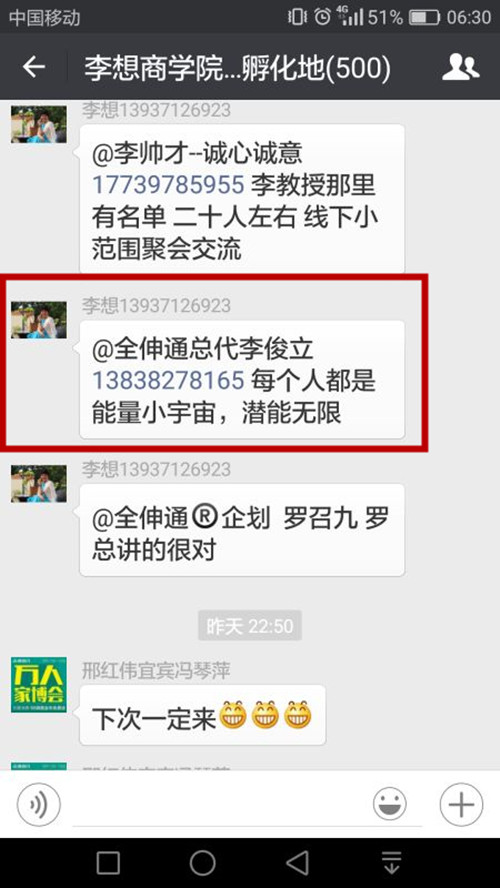
Task: Tap Android home circle button
Action: [203, 863]
